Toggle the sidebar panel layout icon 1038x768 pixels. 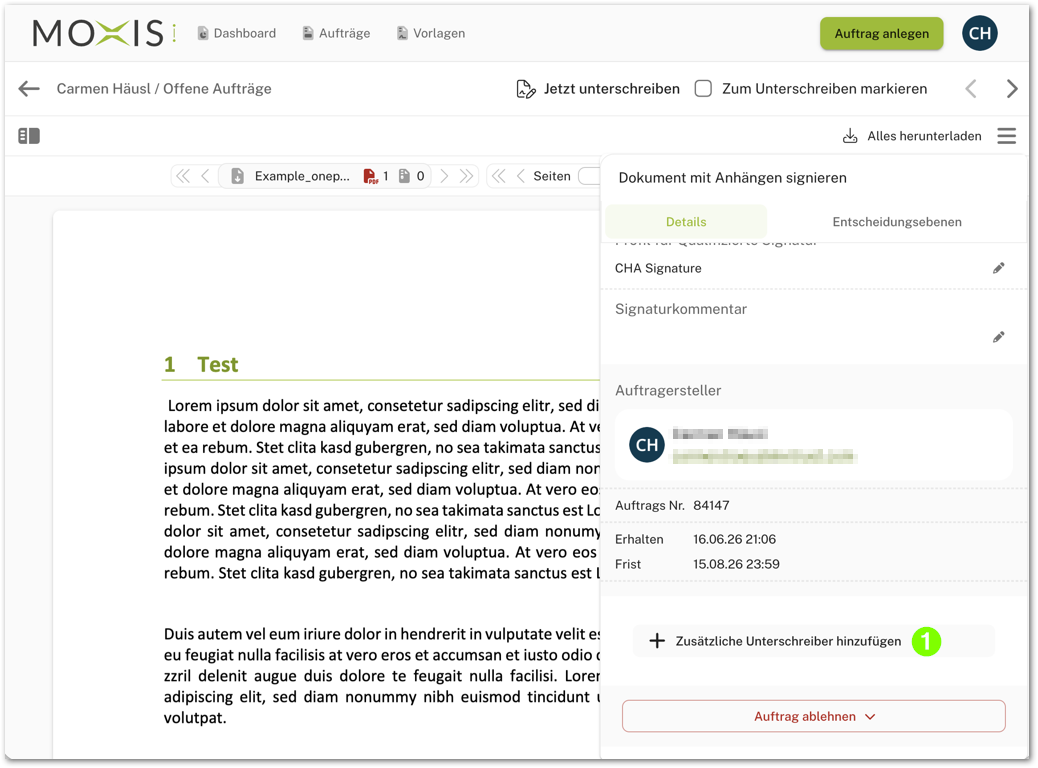pos(29,136)
